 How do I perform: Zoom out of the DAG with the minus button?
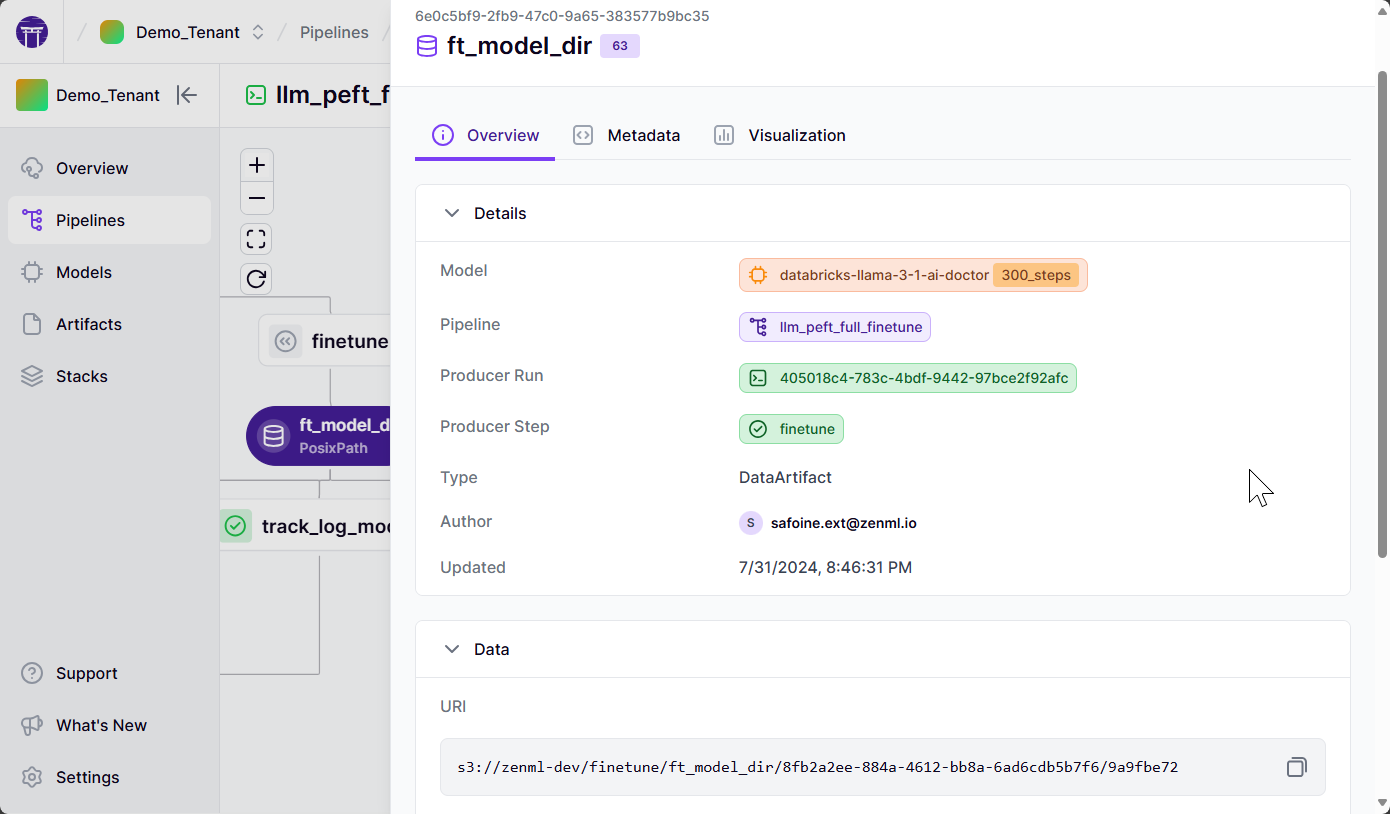coord(256,198)
